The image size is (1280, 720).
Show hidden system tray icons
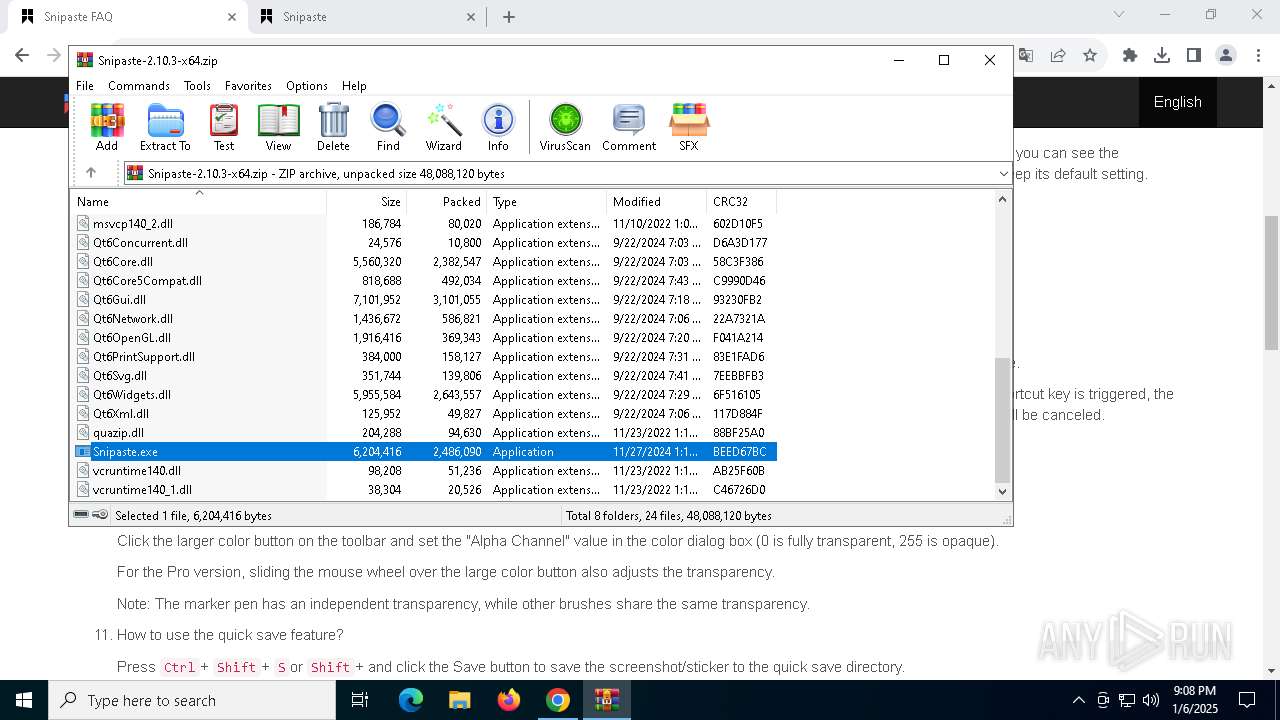click(x=1078, y=700)
